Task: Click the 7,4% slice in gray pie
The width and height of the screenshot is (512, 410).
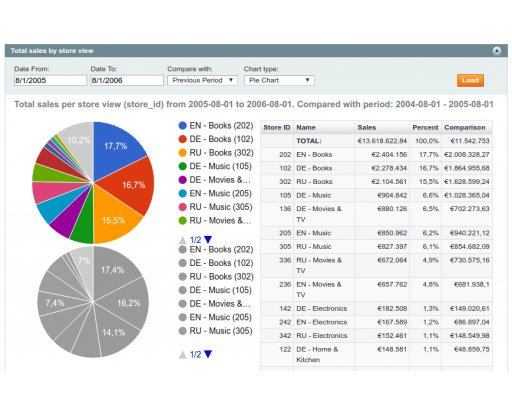Action: pos(55,303)
